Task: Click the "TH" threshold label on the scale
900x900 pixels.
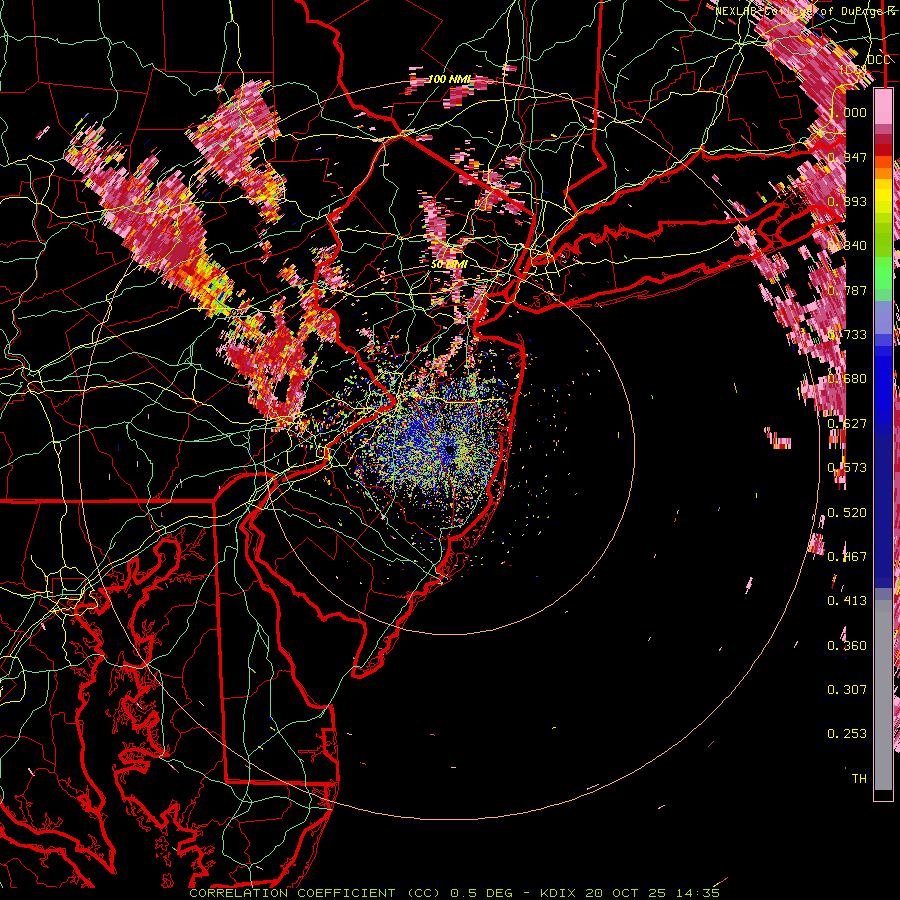Action: [859, 778]
